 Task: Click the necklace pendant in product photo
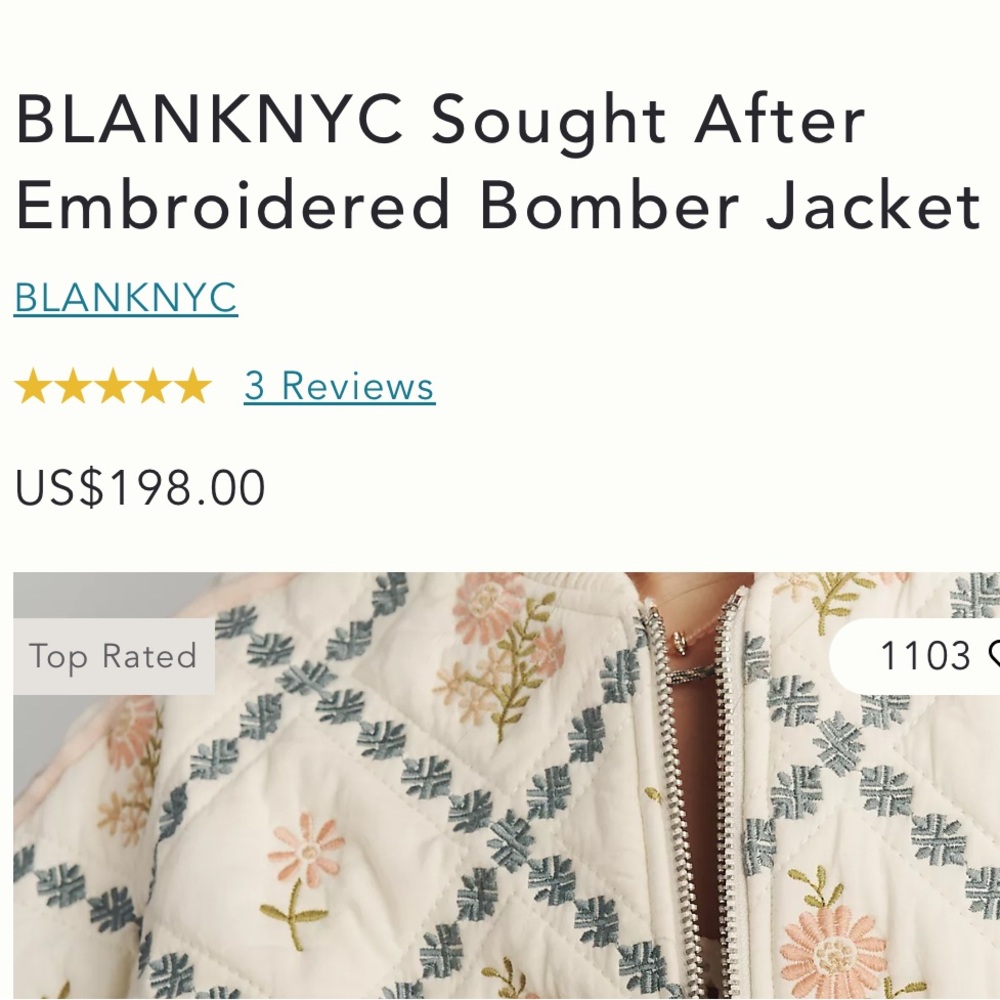[x=680, y=642]
